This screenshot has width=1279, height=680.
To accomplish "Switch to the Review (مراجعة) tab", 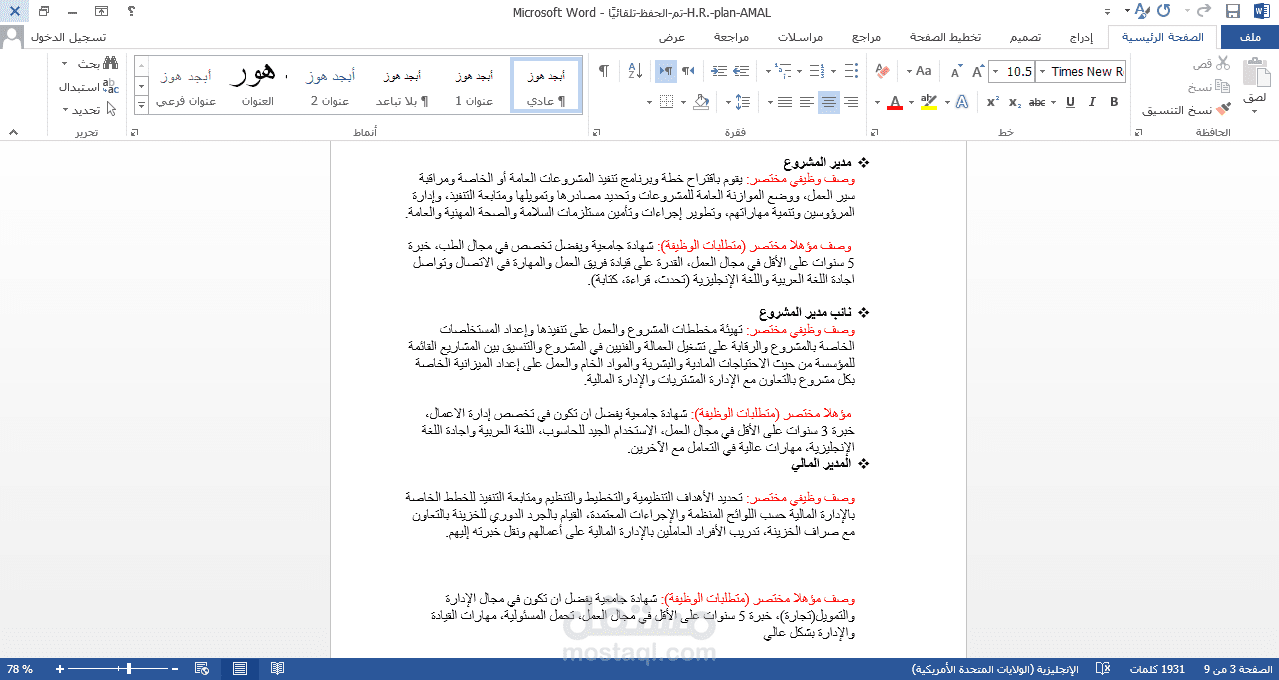I will (731, 37).
